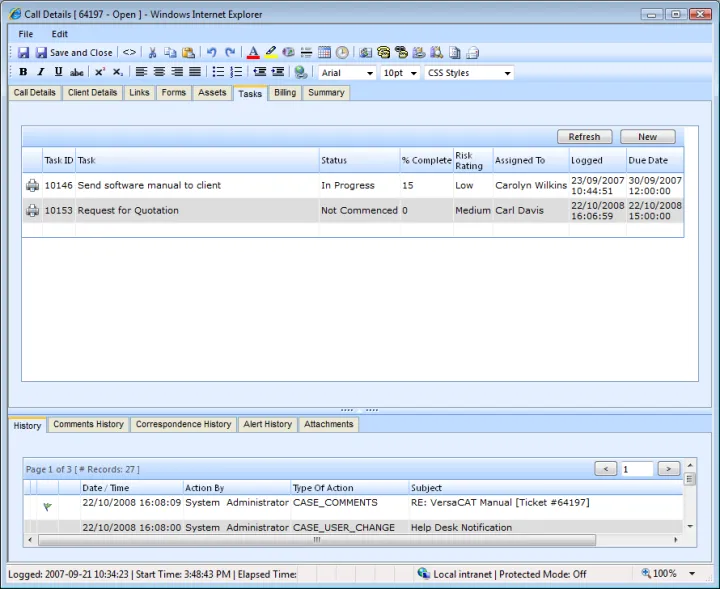Go to next history page

[x=669, y=469]
